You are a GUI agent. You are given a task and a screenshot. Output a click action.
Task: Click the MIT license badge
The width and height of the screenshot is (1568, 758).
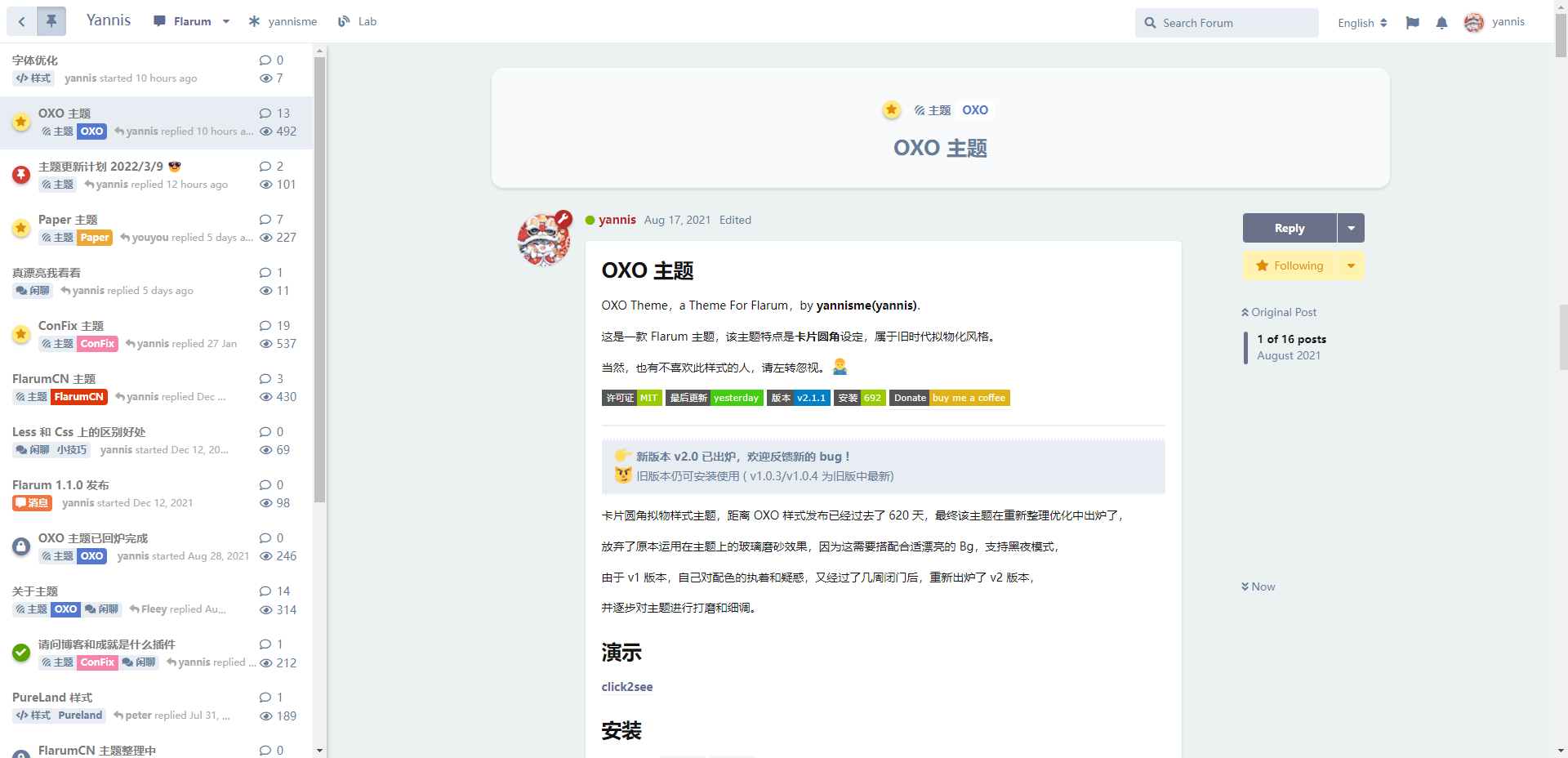coord(632,398)
